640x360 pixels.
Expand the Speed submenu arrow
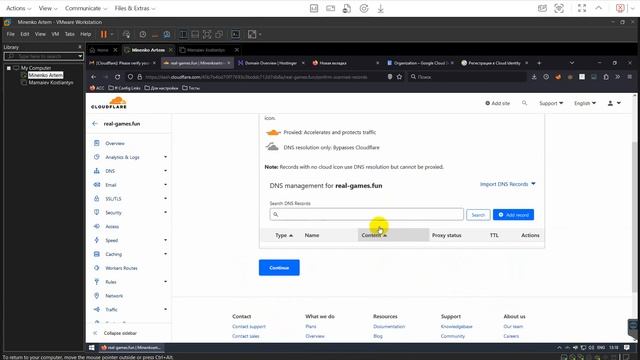(x=166, y=240)
